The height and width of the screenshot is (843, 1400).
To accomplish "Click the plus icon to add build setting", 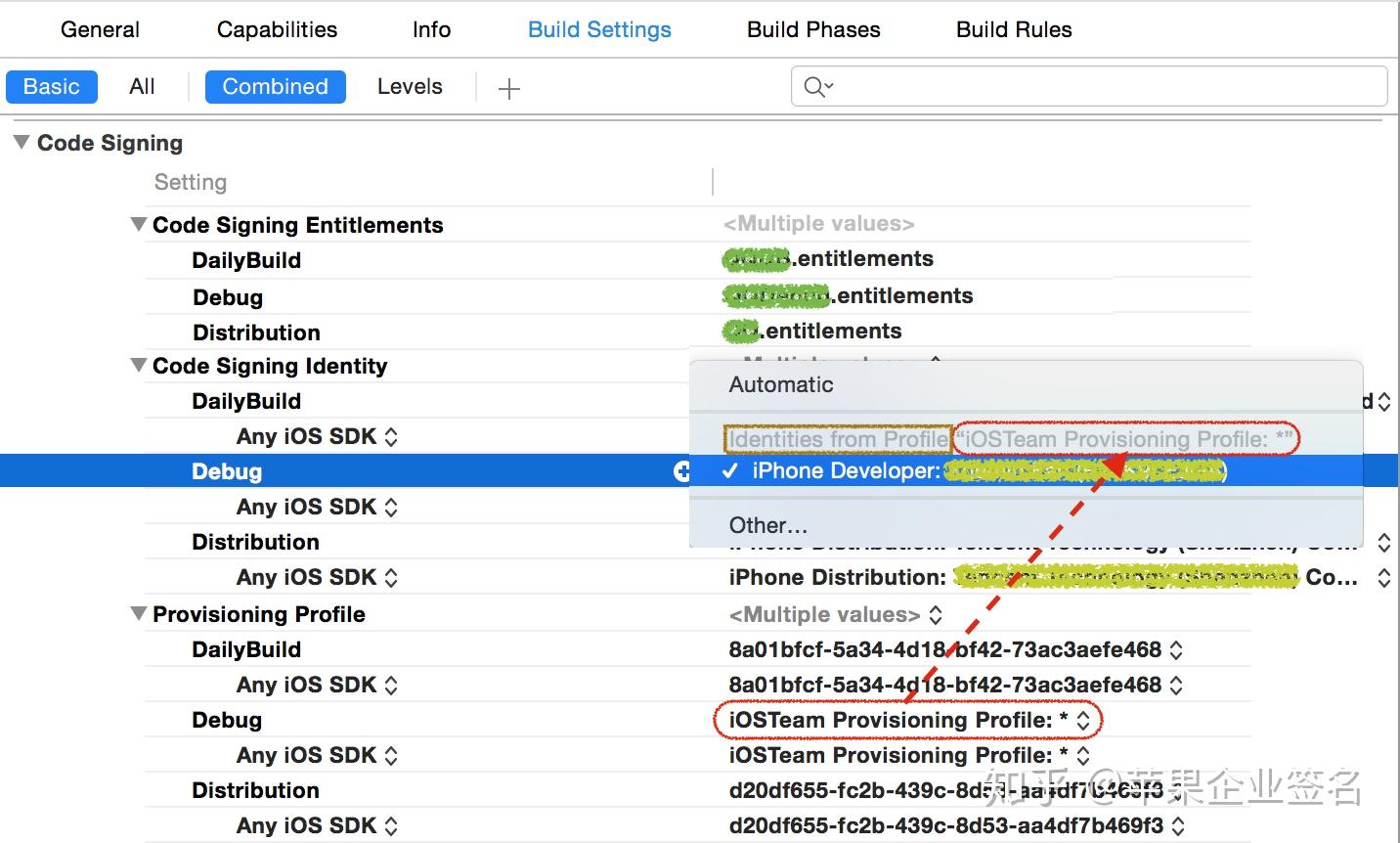I will [508, 89].
